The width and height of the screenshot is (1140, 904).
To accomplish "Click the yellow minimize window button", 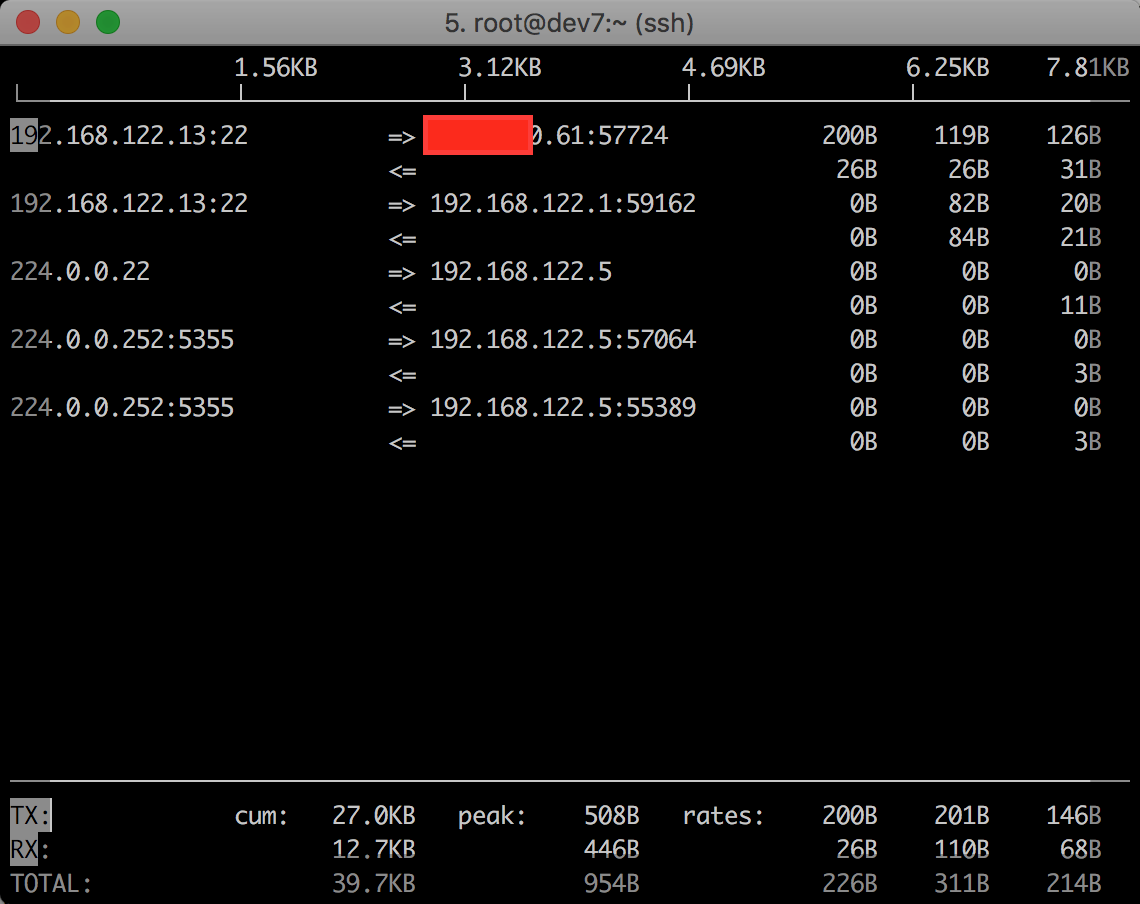I will (x=68, y=21).
